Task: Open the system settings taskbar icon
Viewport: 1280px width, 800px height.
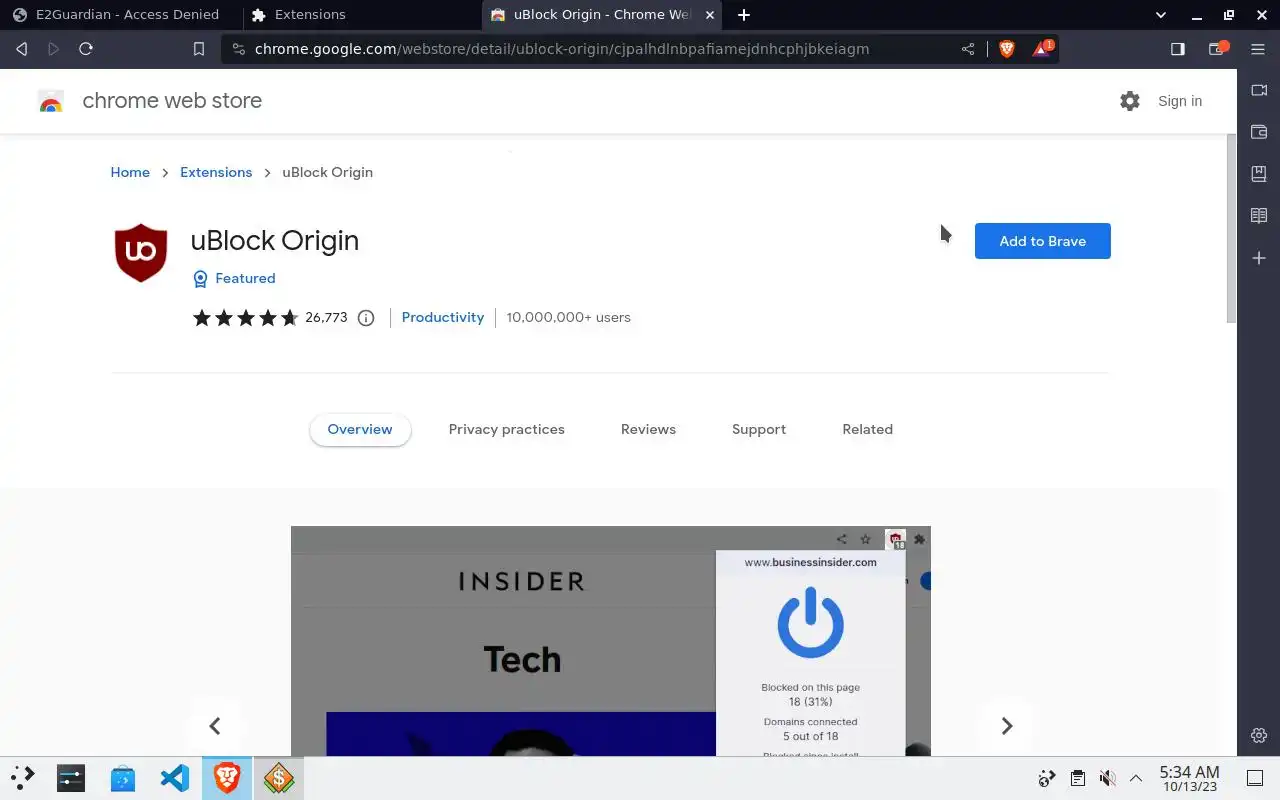Action: pos(71,778)
